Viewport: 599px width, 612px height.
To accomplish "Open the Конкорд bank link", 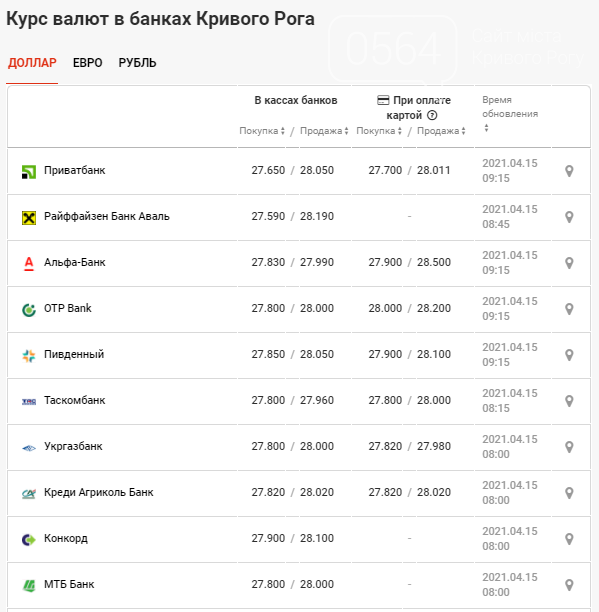I will (66, 539).
